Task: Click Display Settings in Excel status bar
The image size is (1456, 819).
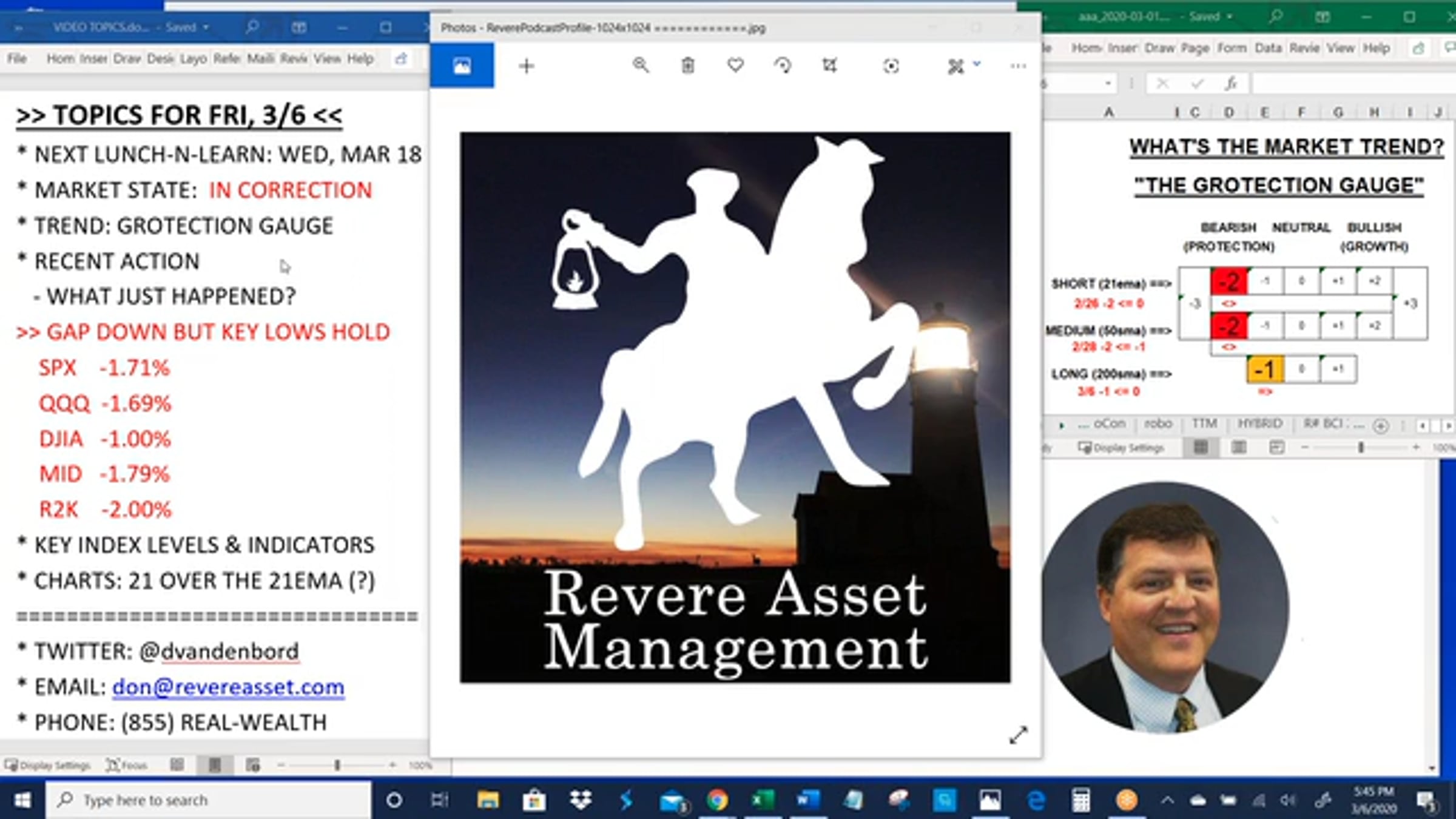Action: pyautogui.click(x=1121, y=448)
